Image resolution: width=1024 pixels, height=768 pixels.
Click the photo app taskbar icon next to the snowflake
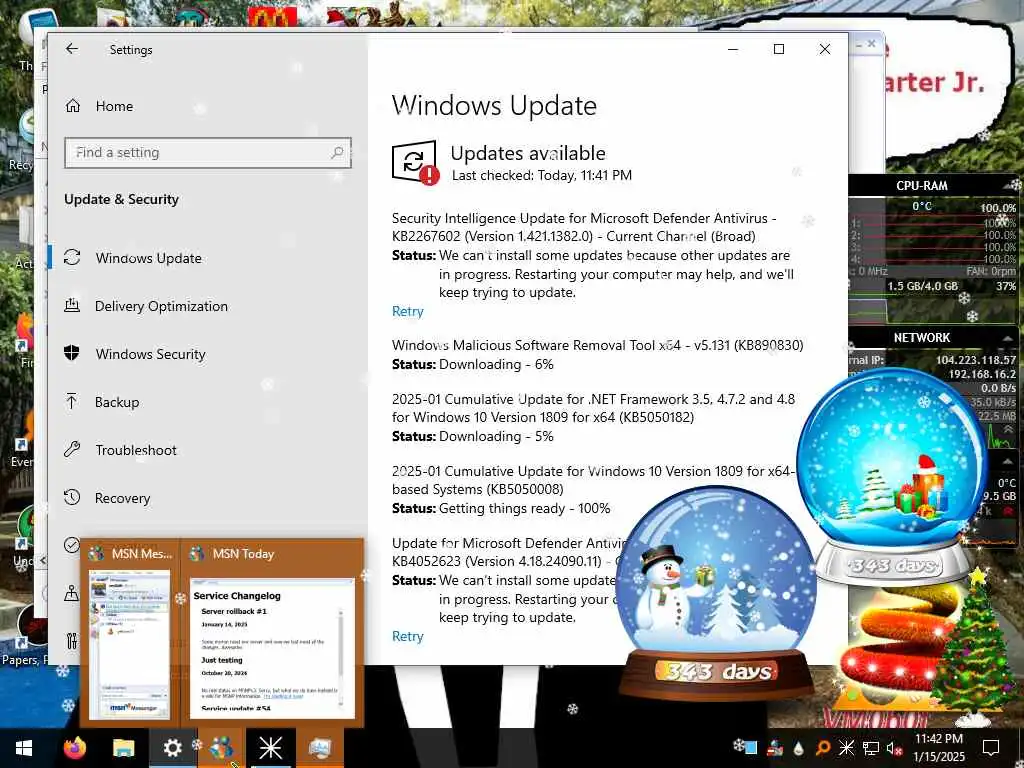319,748
